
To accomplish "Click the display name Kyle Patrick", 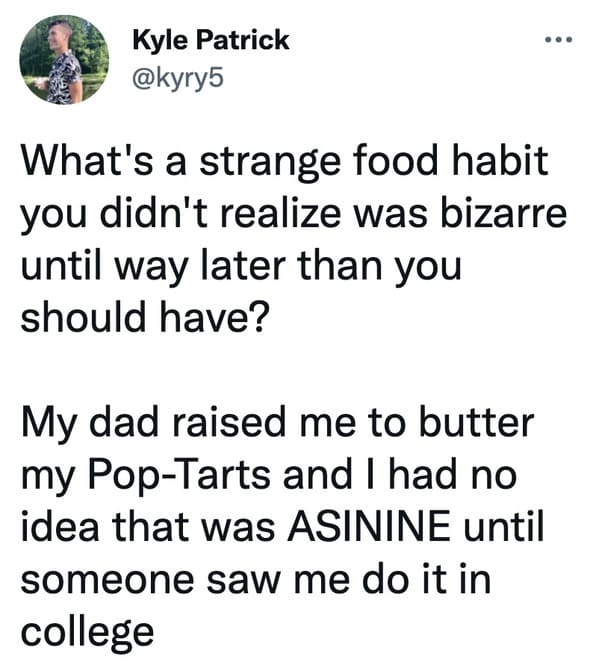I will [211, 40].
